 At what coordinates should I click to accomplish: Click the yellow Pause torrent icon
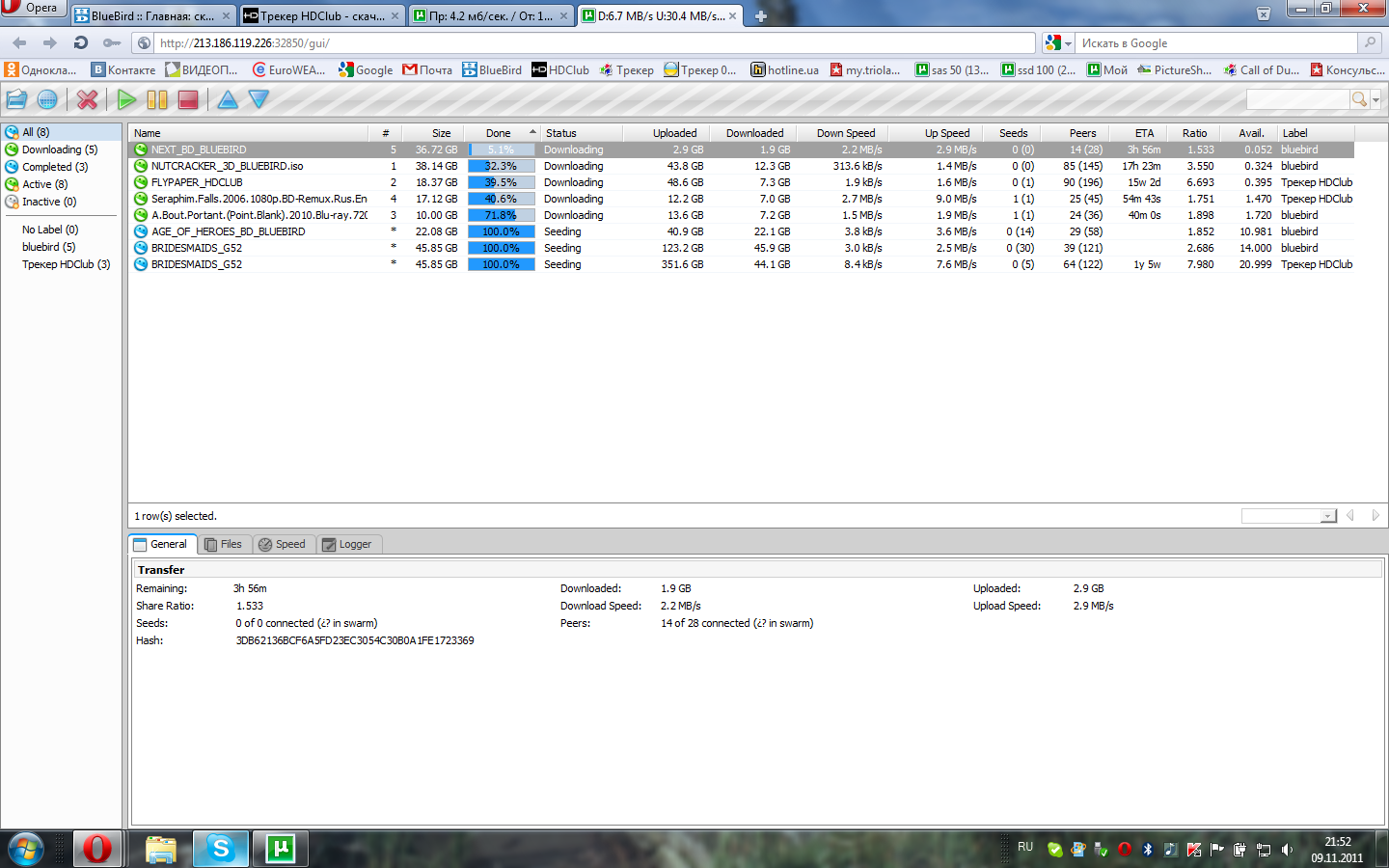[x=157, y=99]
